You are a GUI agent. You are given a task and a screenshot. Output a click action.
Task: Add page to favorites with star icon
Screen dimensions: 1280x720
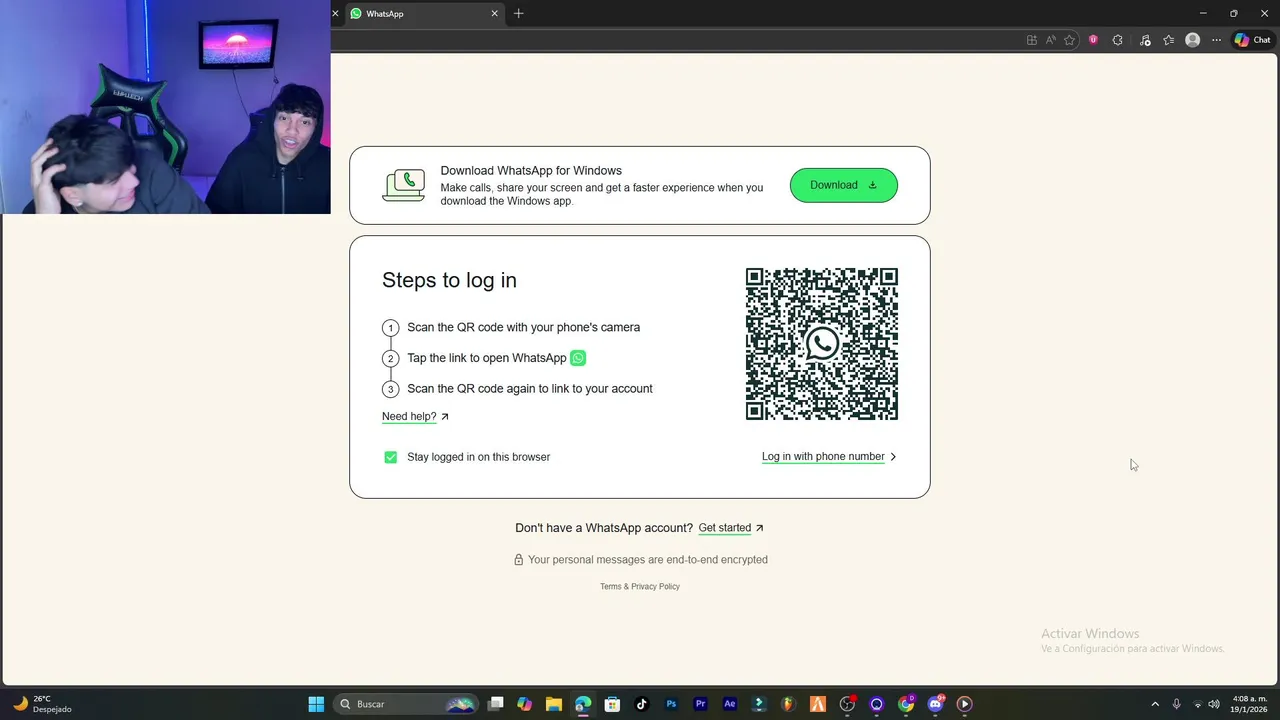tap(1070, 40)
